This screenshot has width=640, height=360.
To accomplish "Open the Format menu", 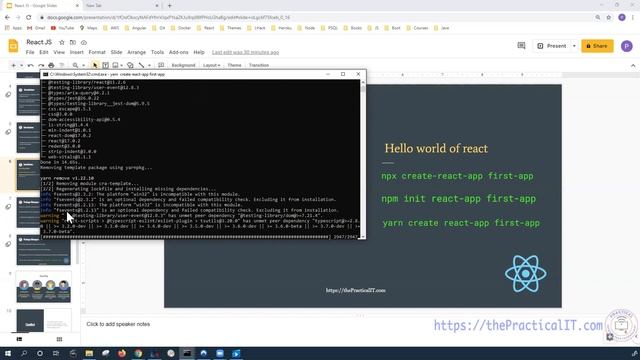I will [97, 52].
